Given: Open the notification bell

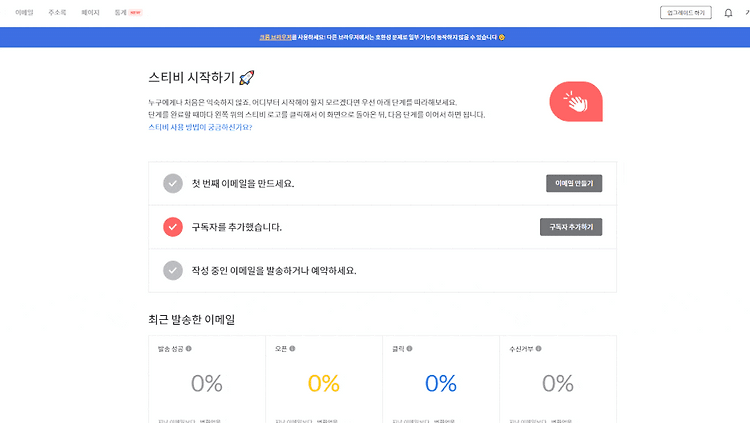Looking at the screenshot, I should 728,13.
